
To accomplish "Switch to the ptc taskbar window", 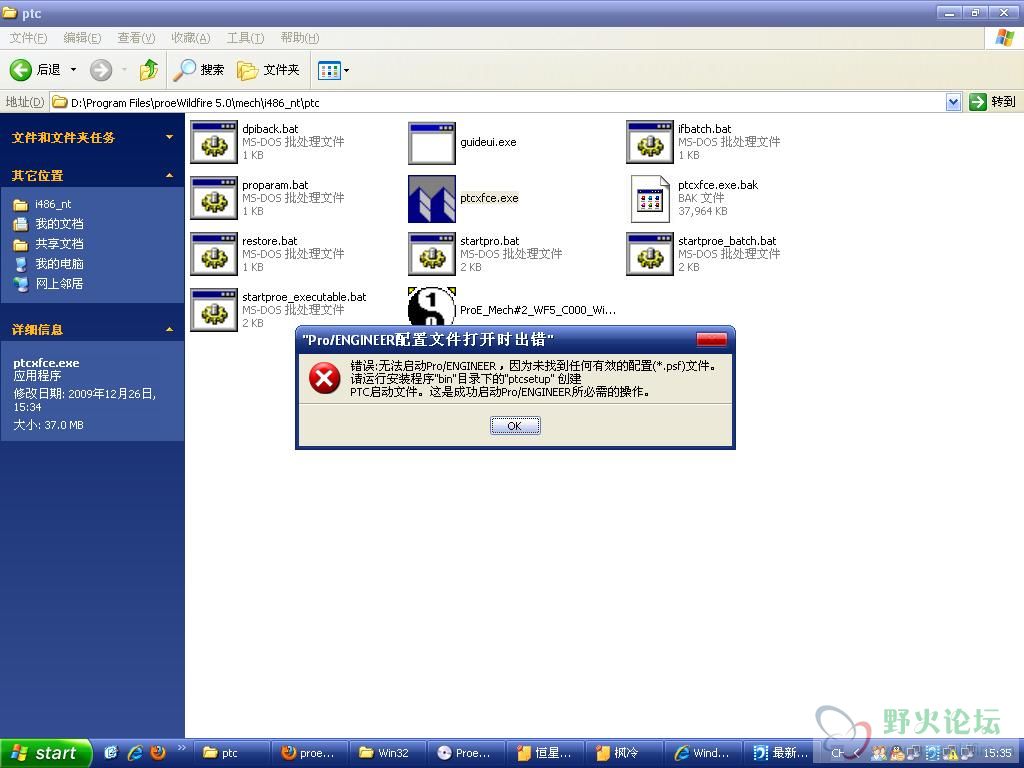I will pos(231,753).
